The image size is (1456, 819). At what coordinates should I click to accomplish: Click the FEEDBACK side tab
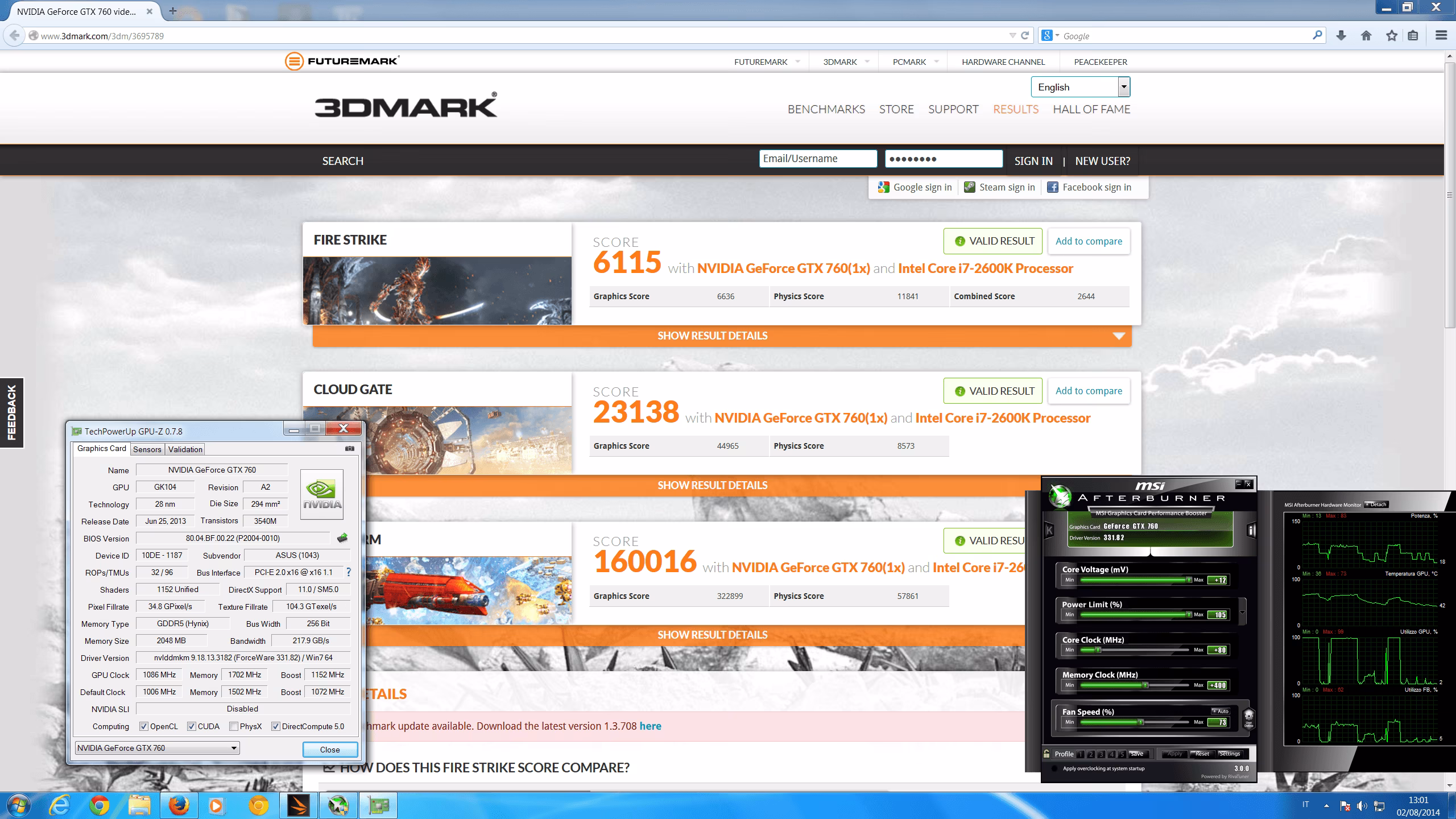pyautogui.click(x=11, y=413)
